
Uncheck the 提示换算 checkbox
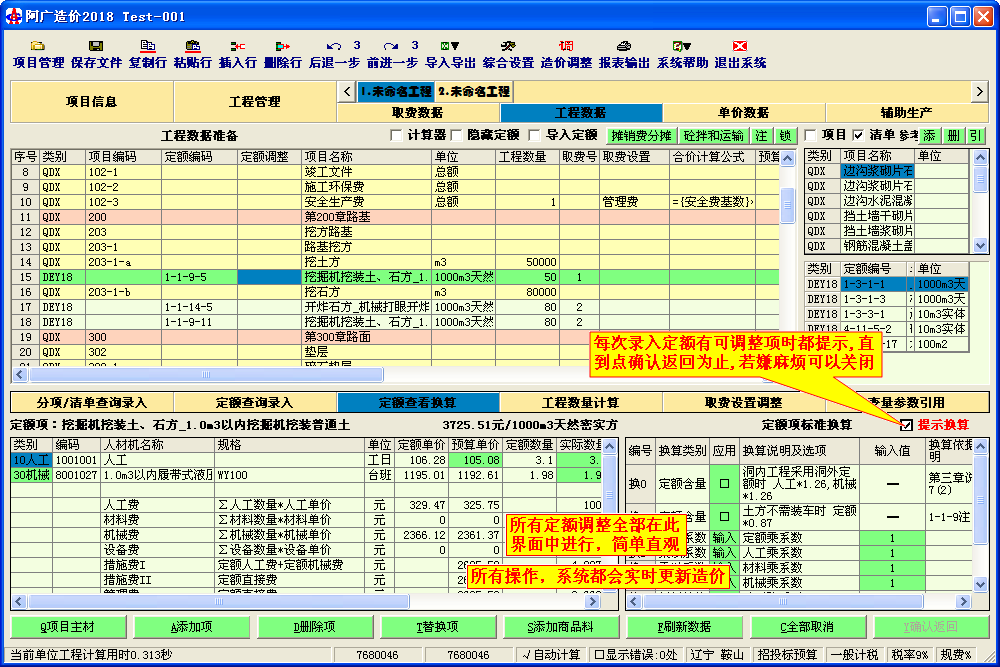click(906, 425)
